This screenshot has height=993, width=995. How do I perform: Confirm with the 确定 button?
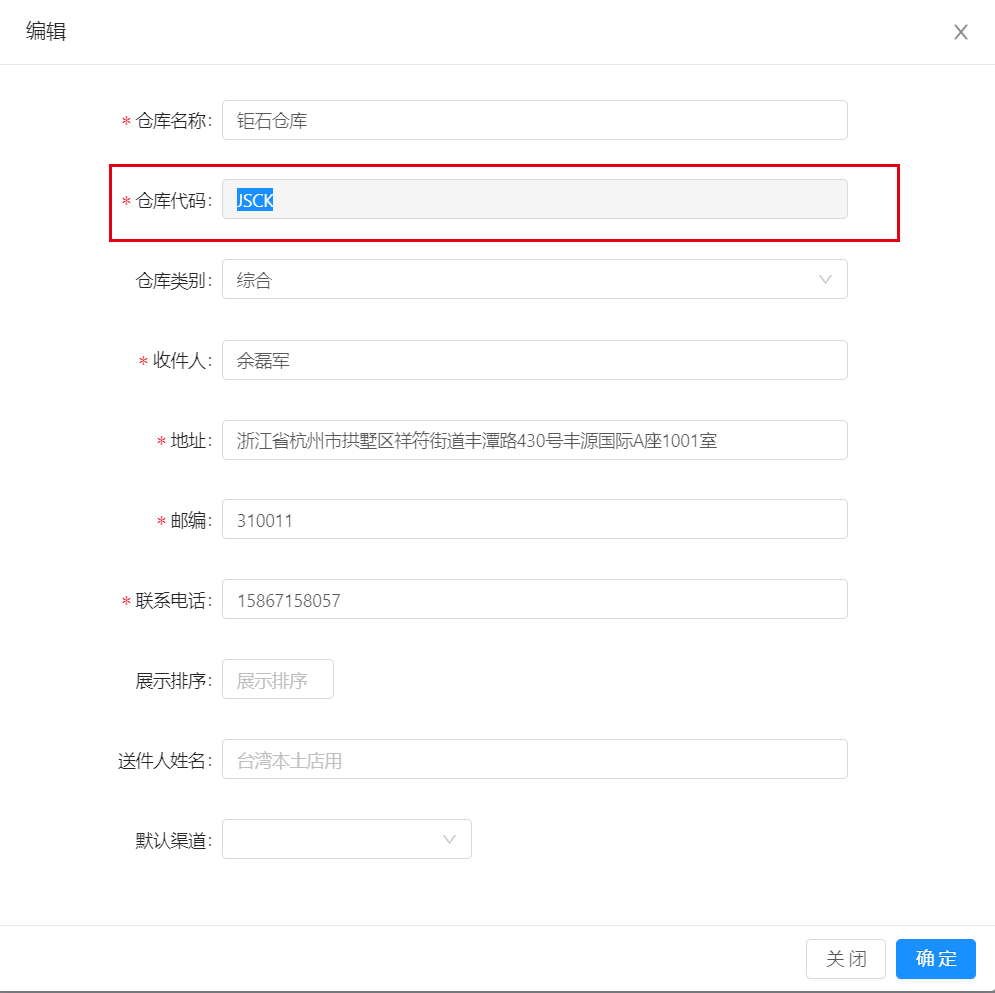[x=936, y=959]
